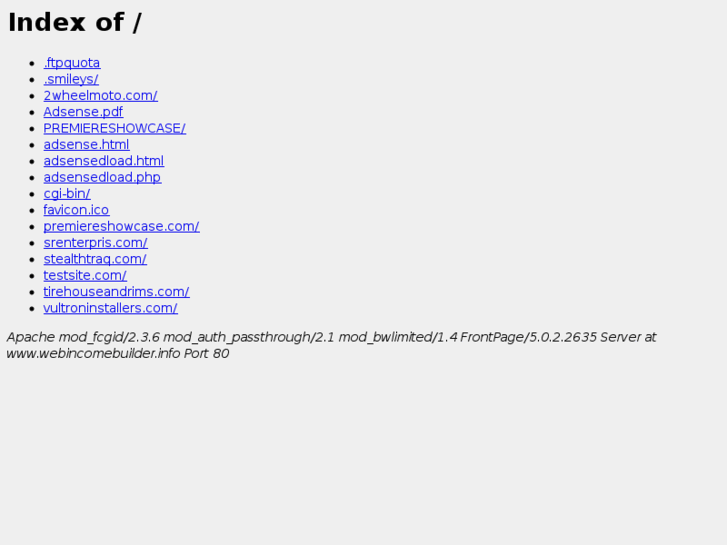Image resolution: width=727 pixels, height=545 pixels.
Task: Click the adsensedload.html link
Action: 104,160
